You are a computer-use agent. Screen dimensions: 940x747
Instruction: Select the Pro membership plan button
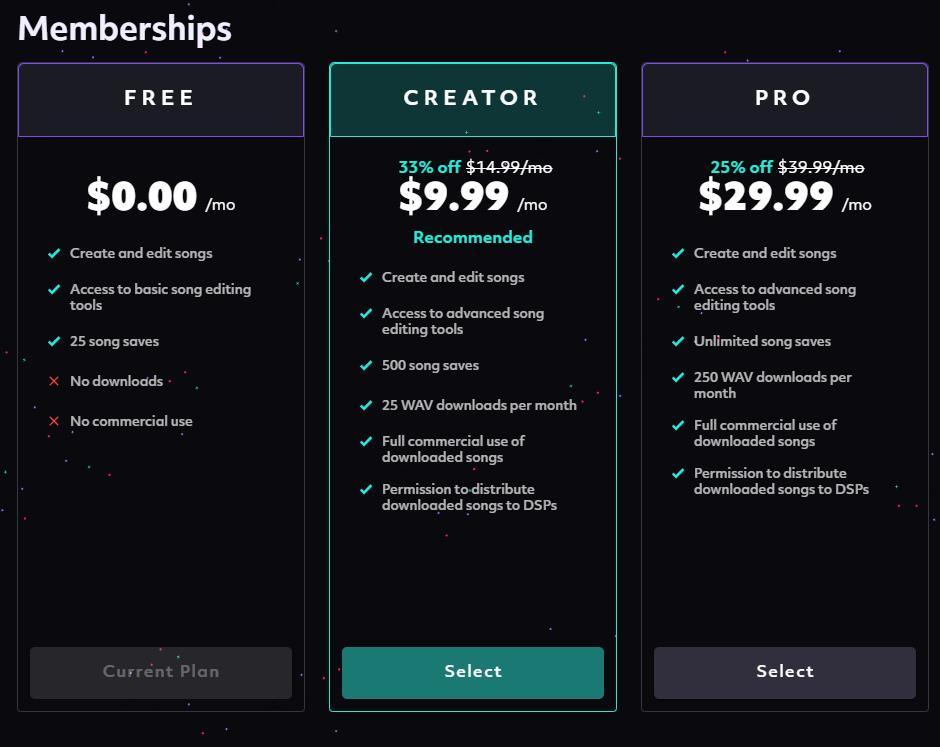(x=785, y=672)
